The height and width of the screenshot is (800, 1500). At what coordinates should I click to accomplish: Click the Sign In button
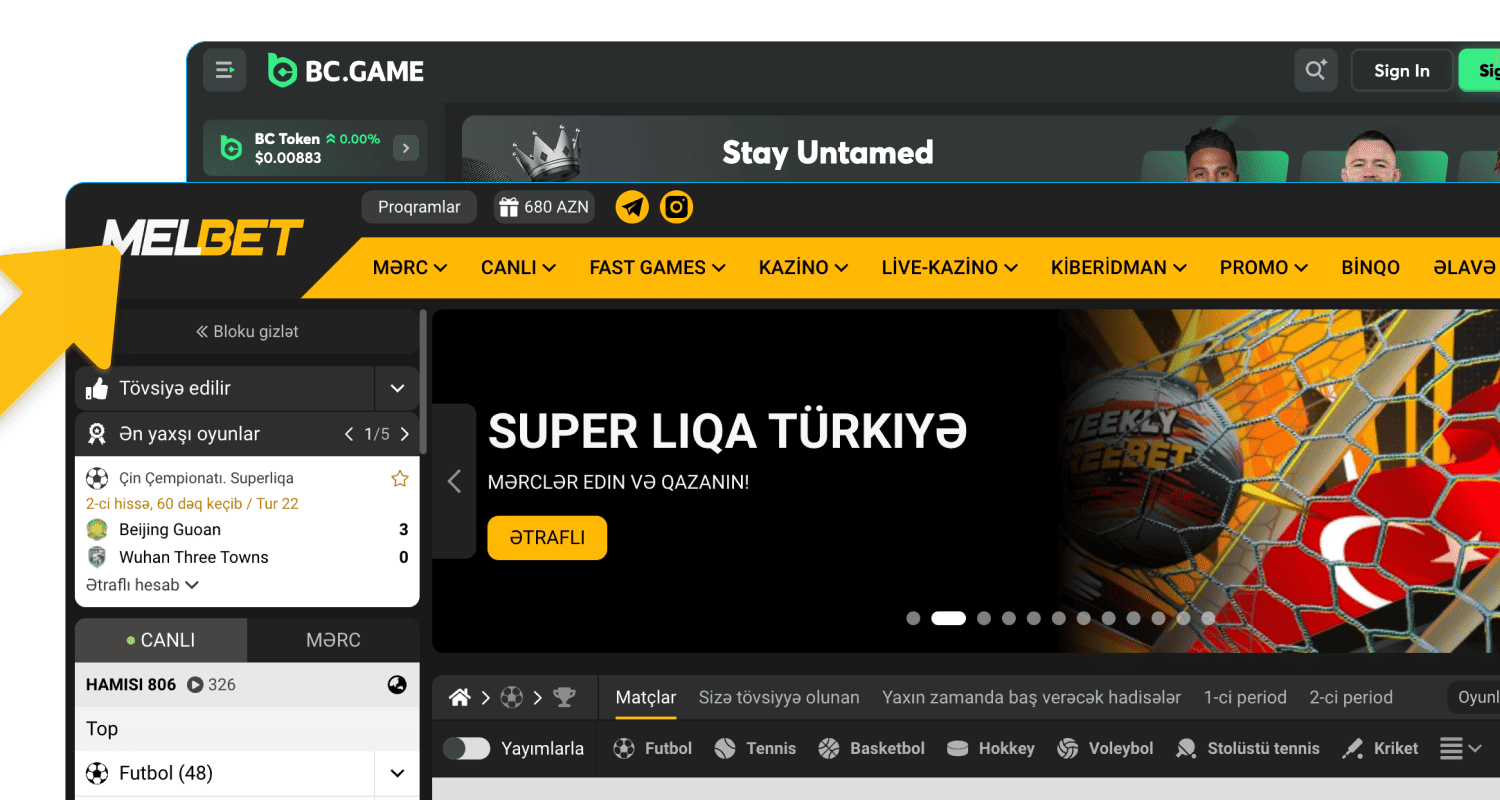[x=1401, y=71]
